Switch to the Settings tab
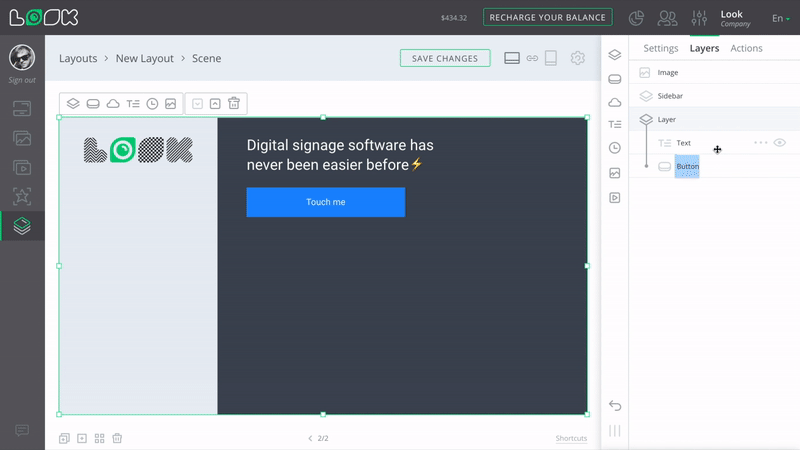This screenshot has height=450, width=800. click(660, 48)
